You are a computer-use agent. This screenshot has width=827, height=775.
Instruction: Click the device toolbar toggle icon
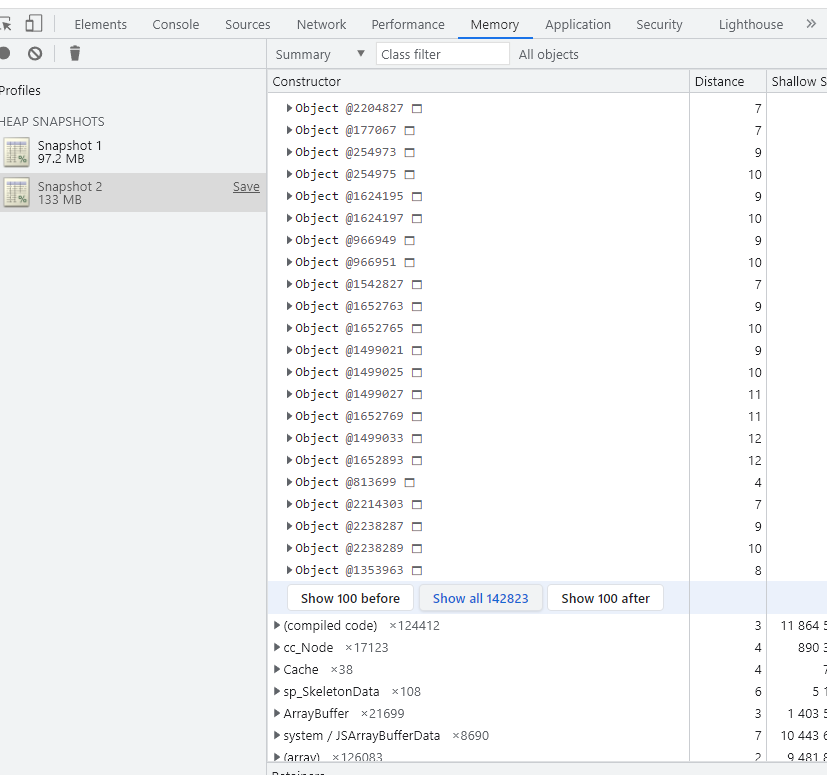[x=34, y=23]
